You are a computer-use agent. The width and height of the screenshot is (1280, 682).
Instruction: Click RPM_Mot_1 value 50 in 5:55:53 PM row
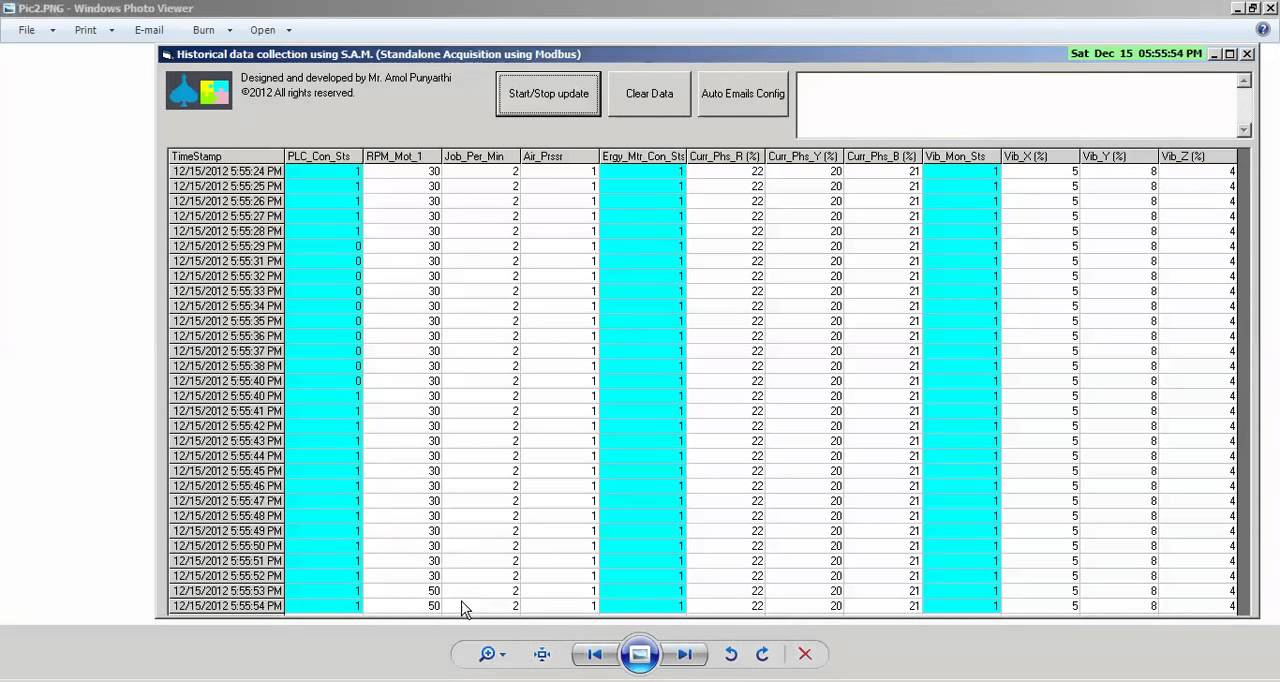point(402,591)
